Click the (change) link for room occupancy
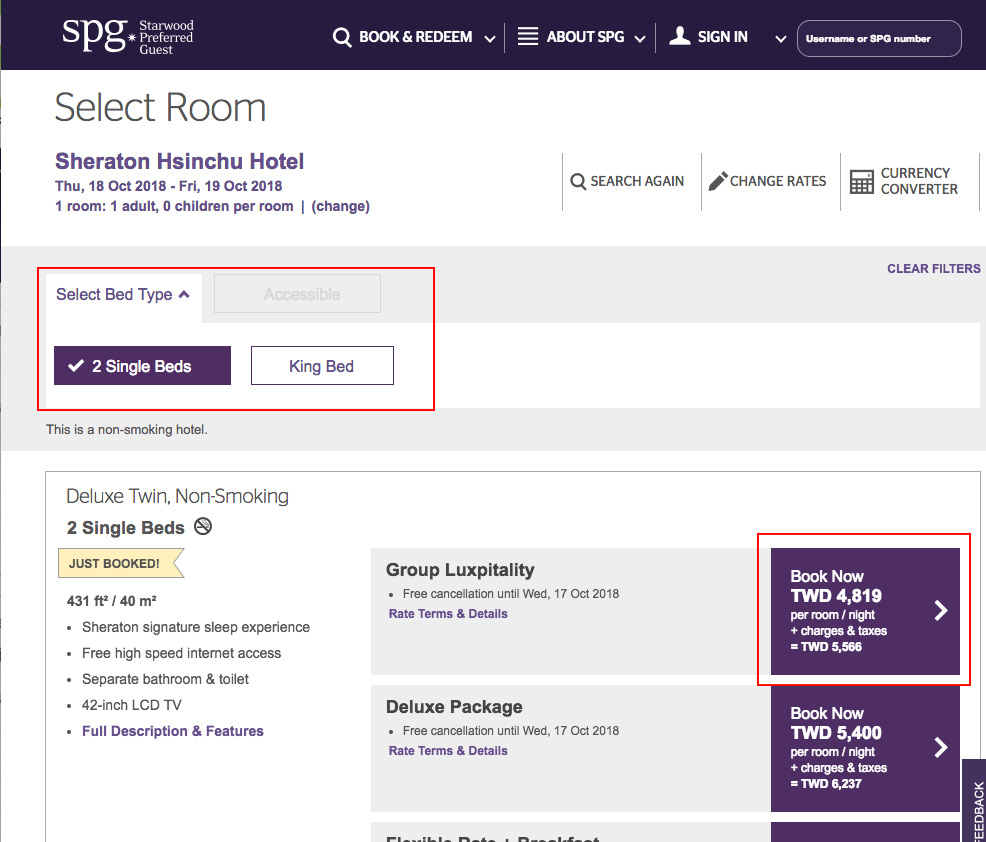Image resolution: width=986 pixels, height=842 pixels. (340, 206)
